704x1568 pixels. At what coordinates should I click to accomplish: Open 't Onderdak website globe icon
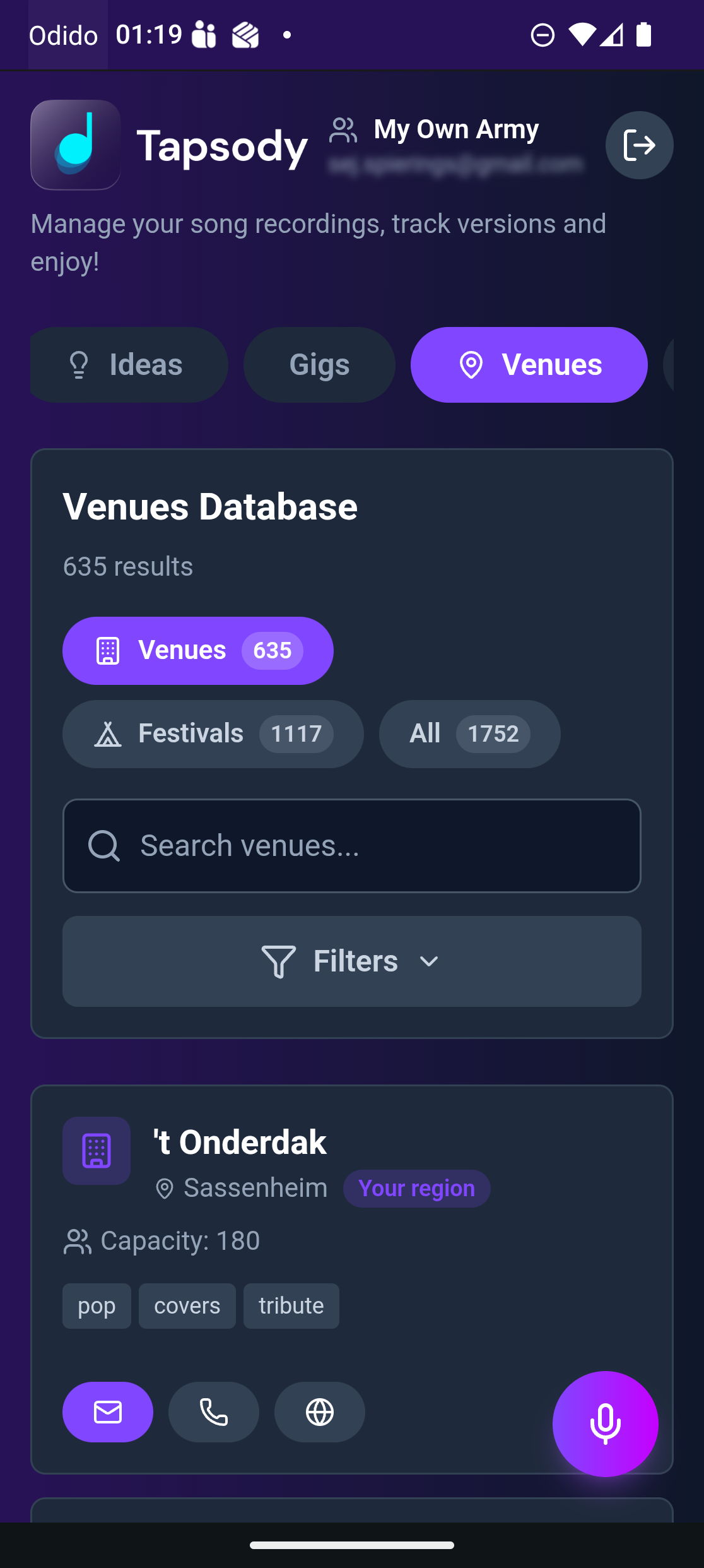320,1412
